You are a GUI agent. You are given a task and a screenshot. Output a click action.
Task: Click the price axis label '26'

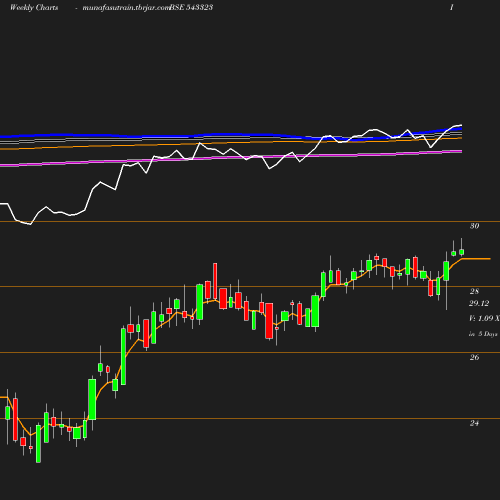(x=474, y=357)
